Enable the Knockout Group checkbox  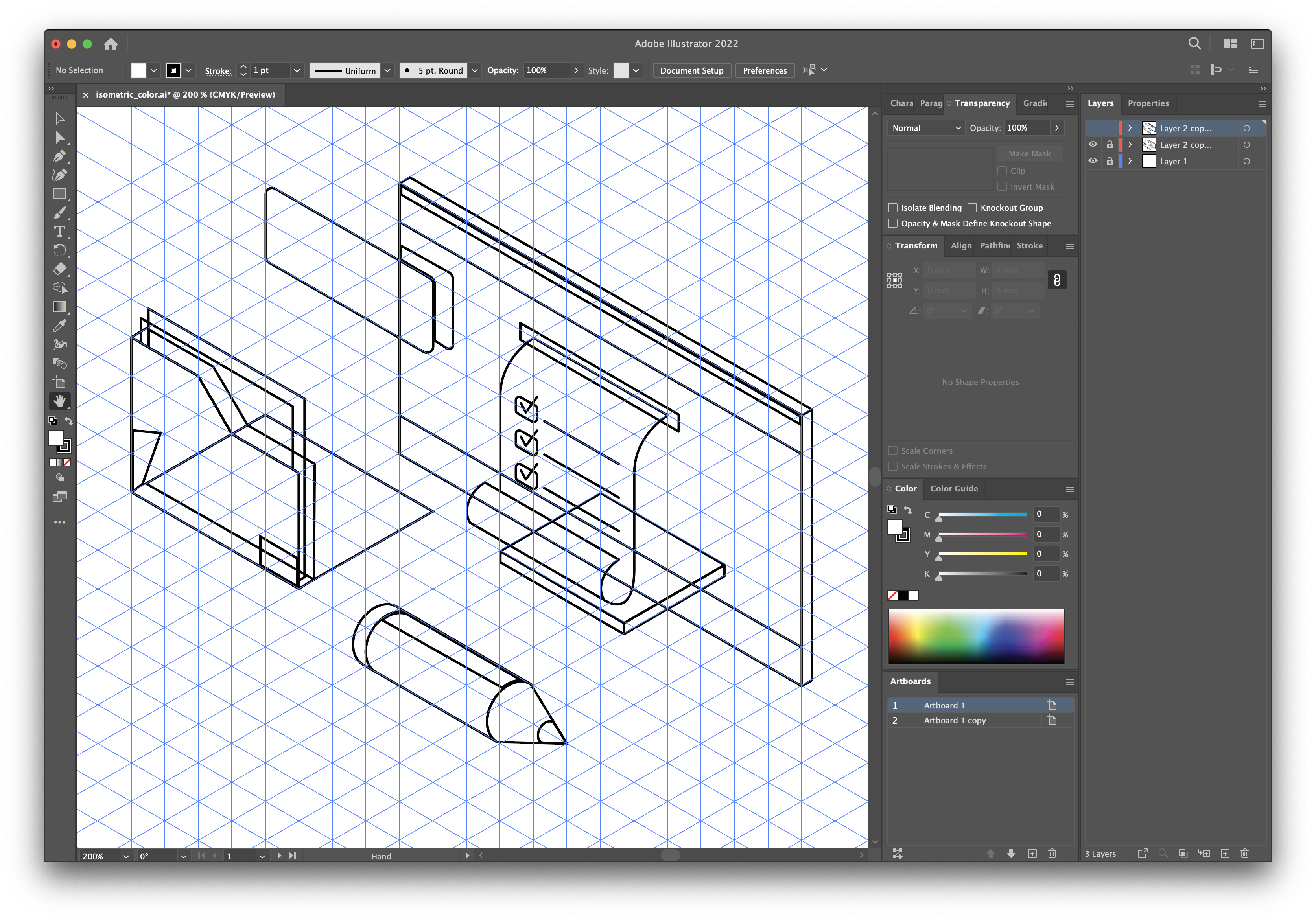tap(972, 207)
